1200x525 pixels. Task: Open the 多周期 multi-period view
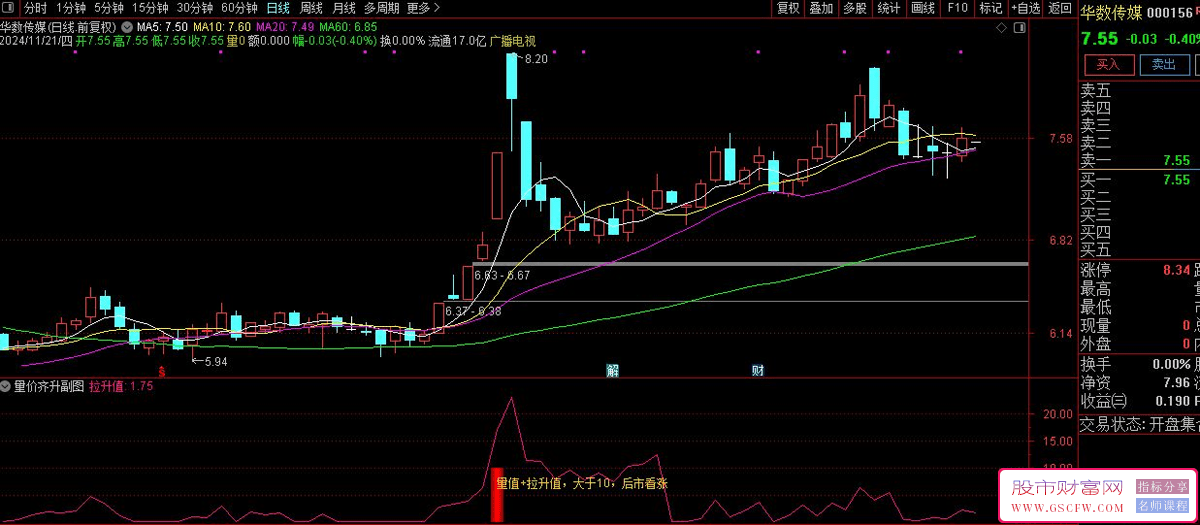382,8
